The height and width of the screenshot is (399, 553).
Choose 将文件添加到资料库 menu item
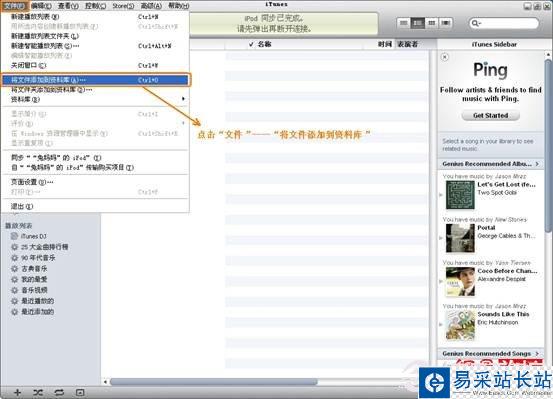[x=95, y=80]
